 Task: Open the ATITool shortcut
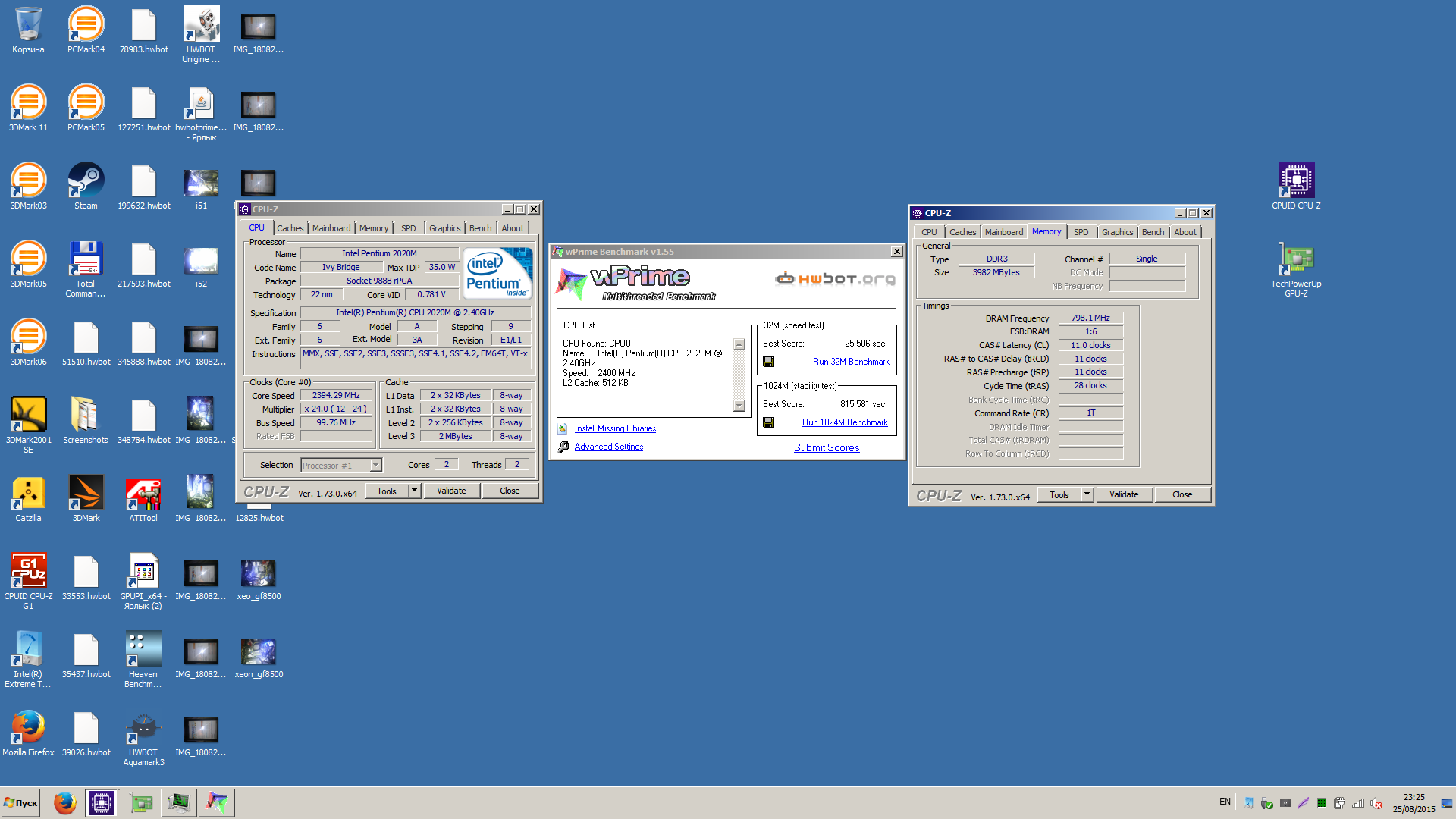click(143, 499)
